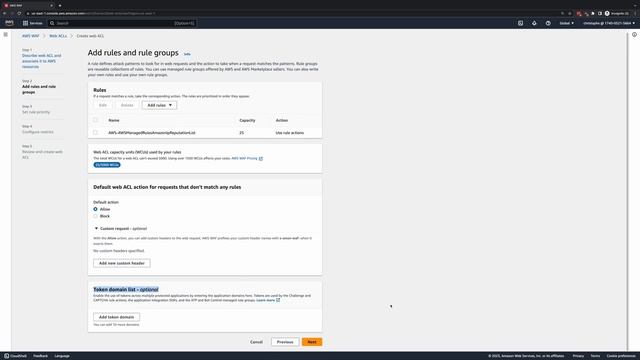Open Cookie preferences in the footer
The height and width of the screenshot is (360, 640).
click(x=622, y=356)
